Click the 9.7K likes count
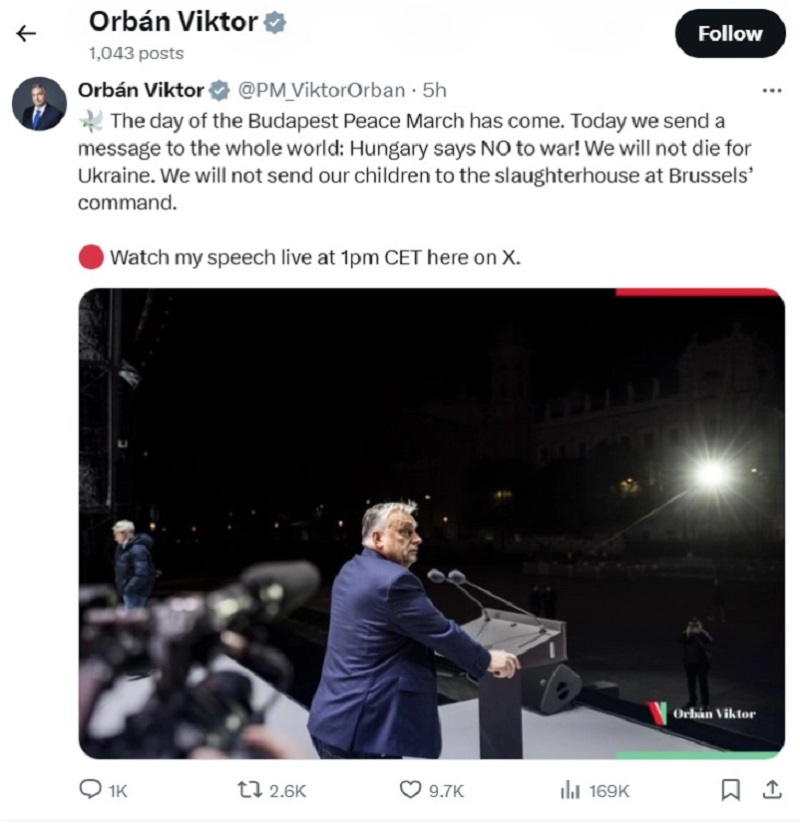The height and width of the screenshot is (829, 800). (446, 790)
